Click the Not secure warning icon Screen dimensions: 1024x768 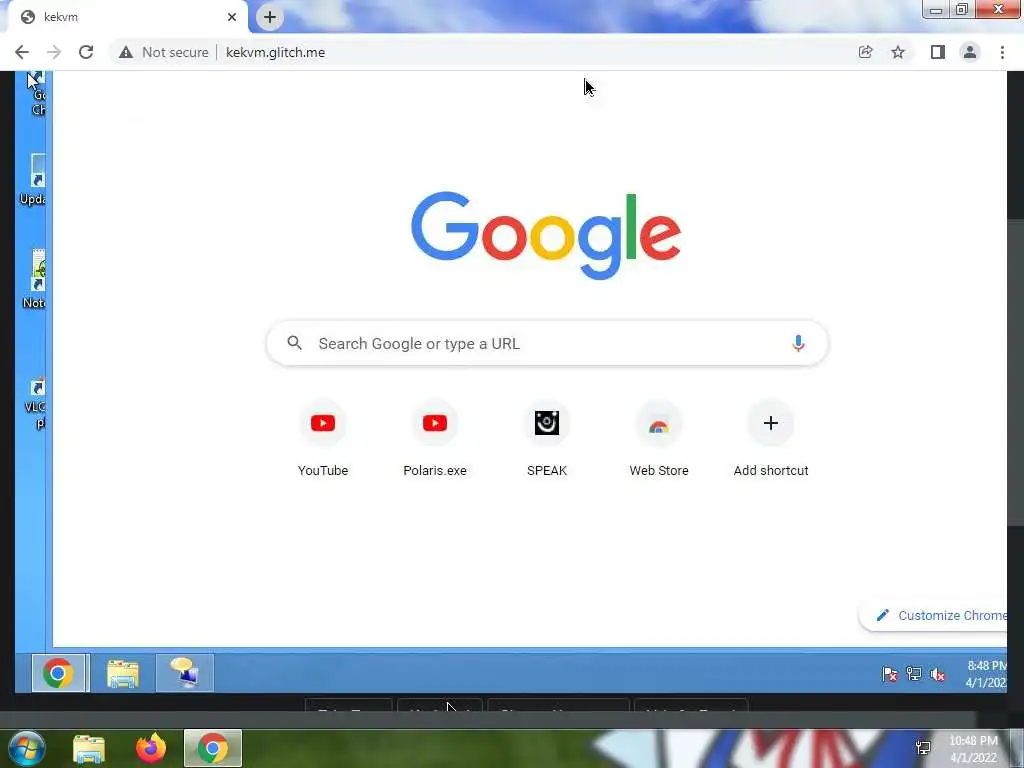point(125,52)
